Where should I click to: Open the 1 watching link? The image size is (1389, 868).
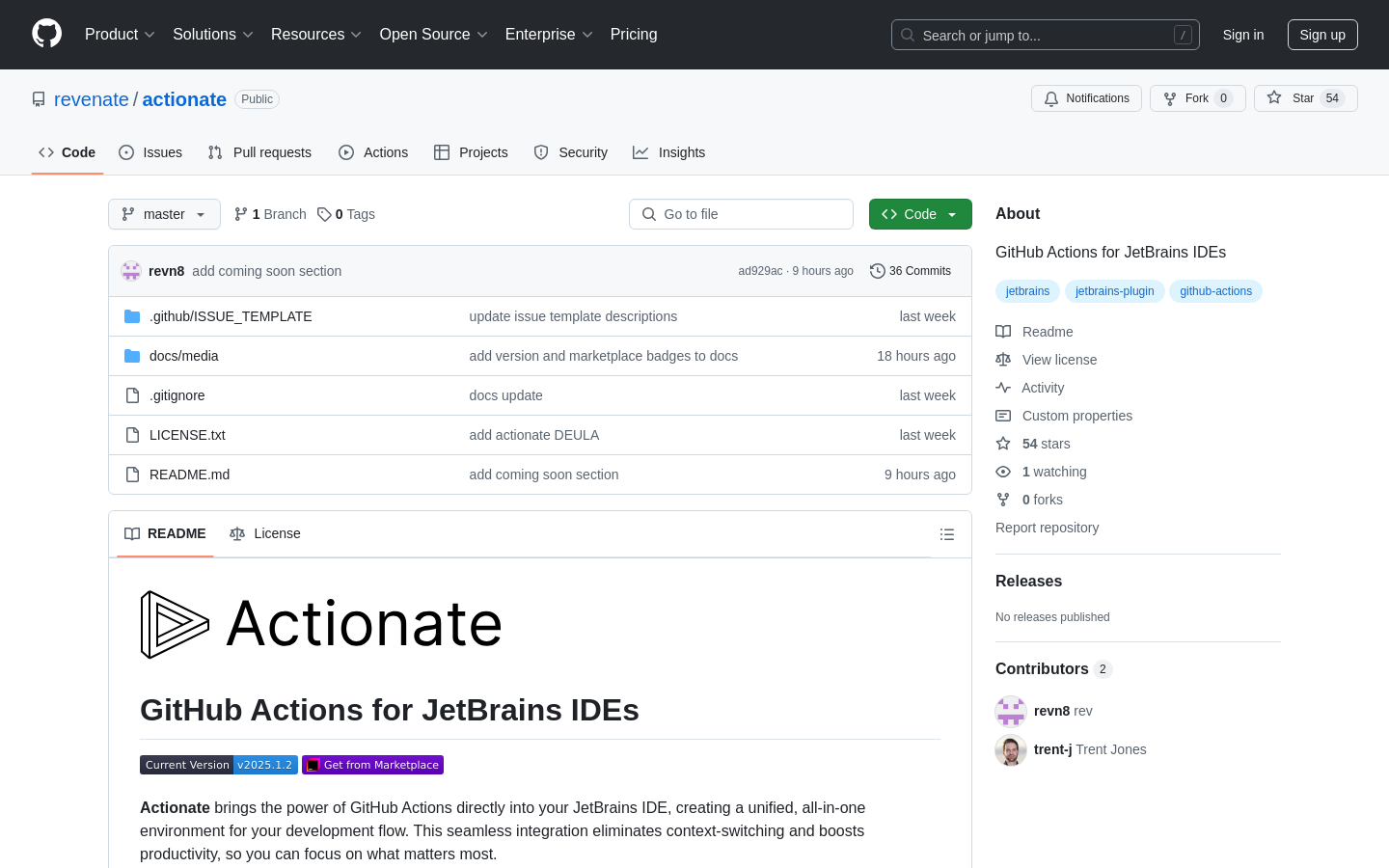pyautogui.click(x=1042, y=472)
